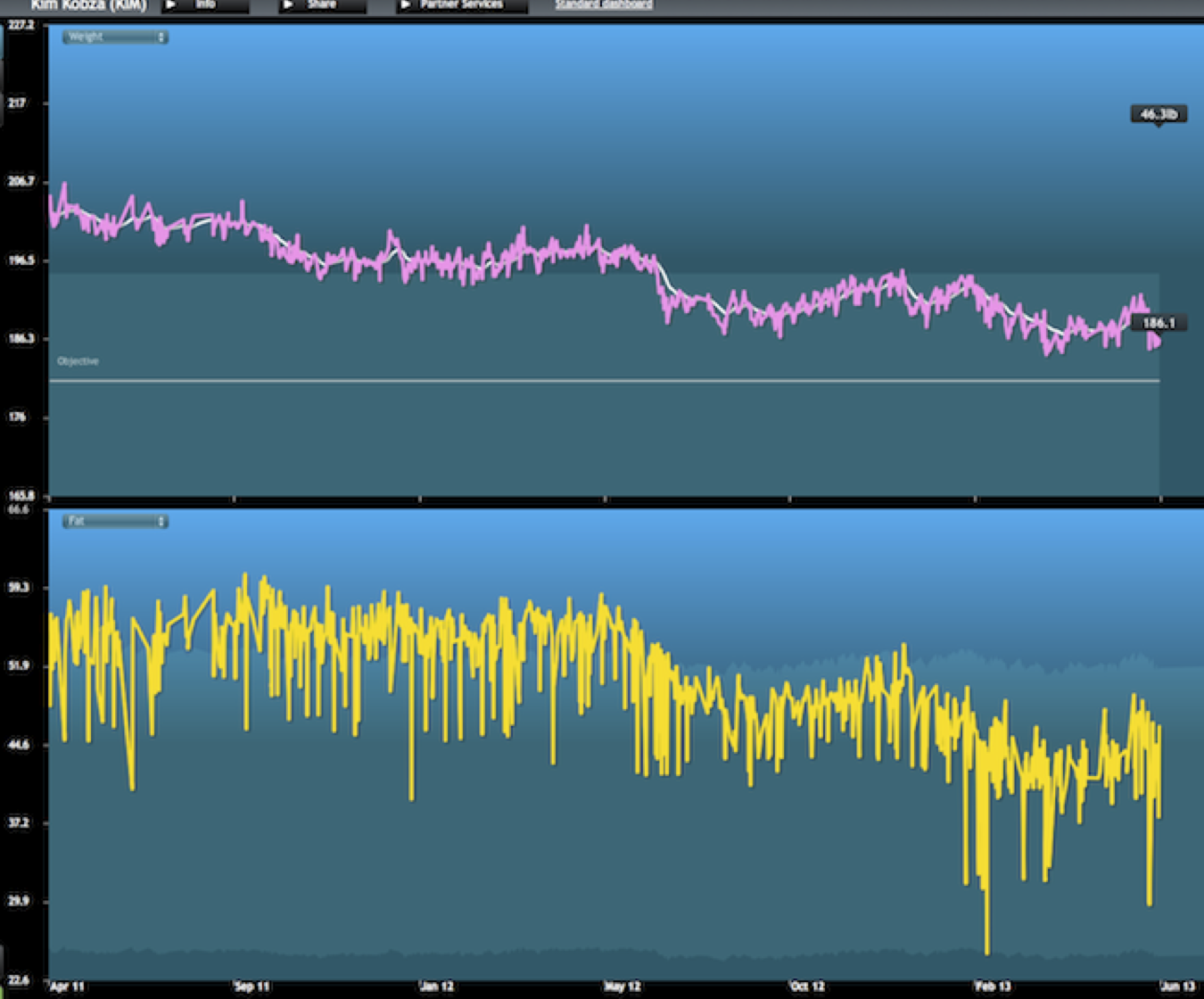This screenshot has height=999, width=1204.
Task: Click the Oct 12 timeline label
Action: coord(807,987)
